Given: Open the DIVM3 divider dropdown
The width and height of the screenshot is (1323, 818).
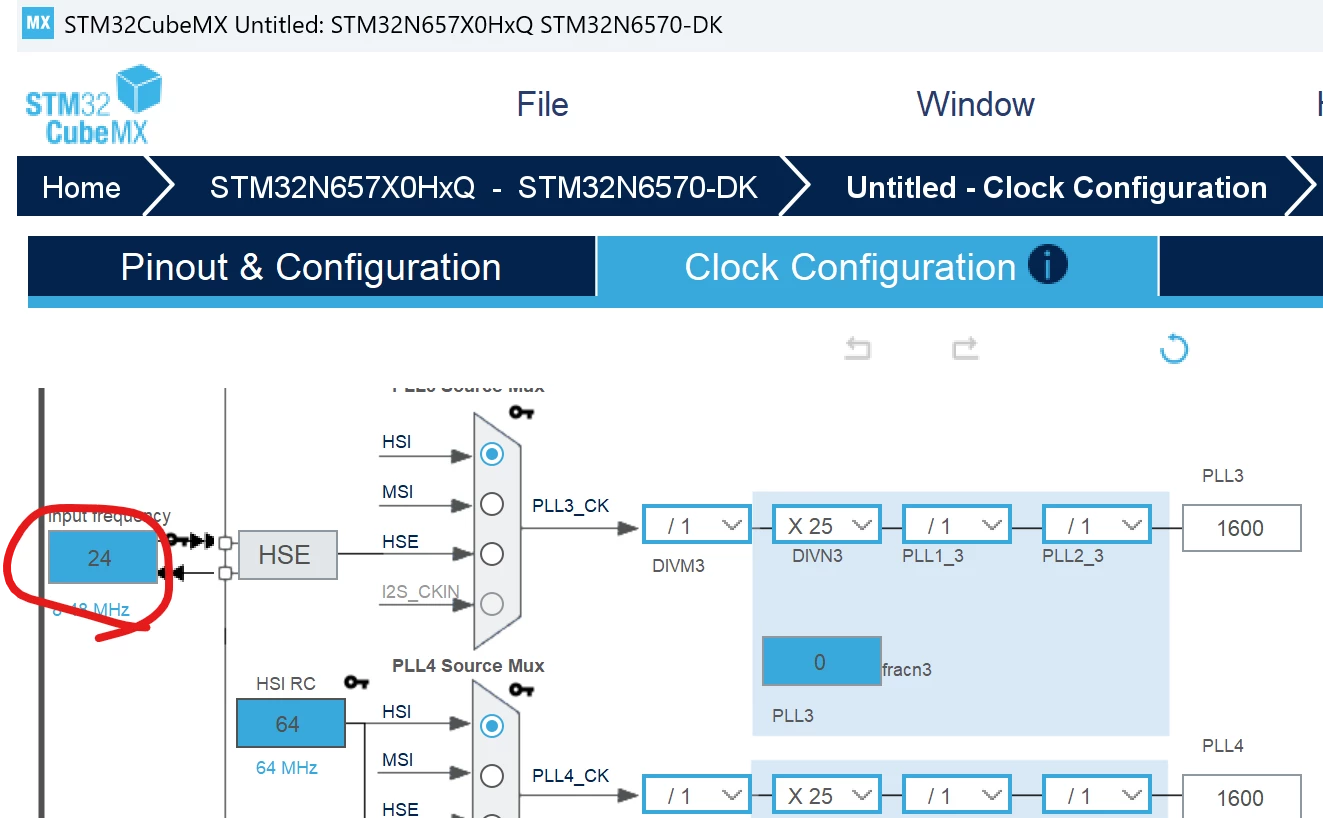Looking at the screenshot, I should [x=697, y=525].
